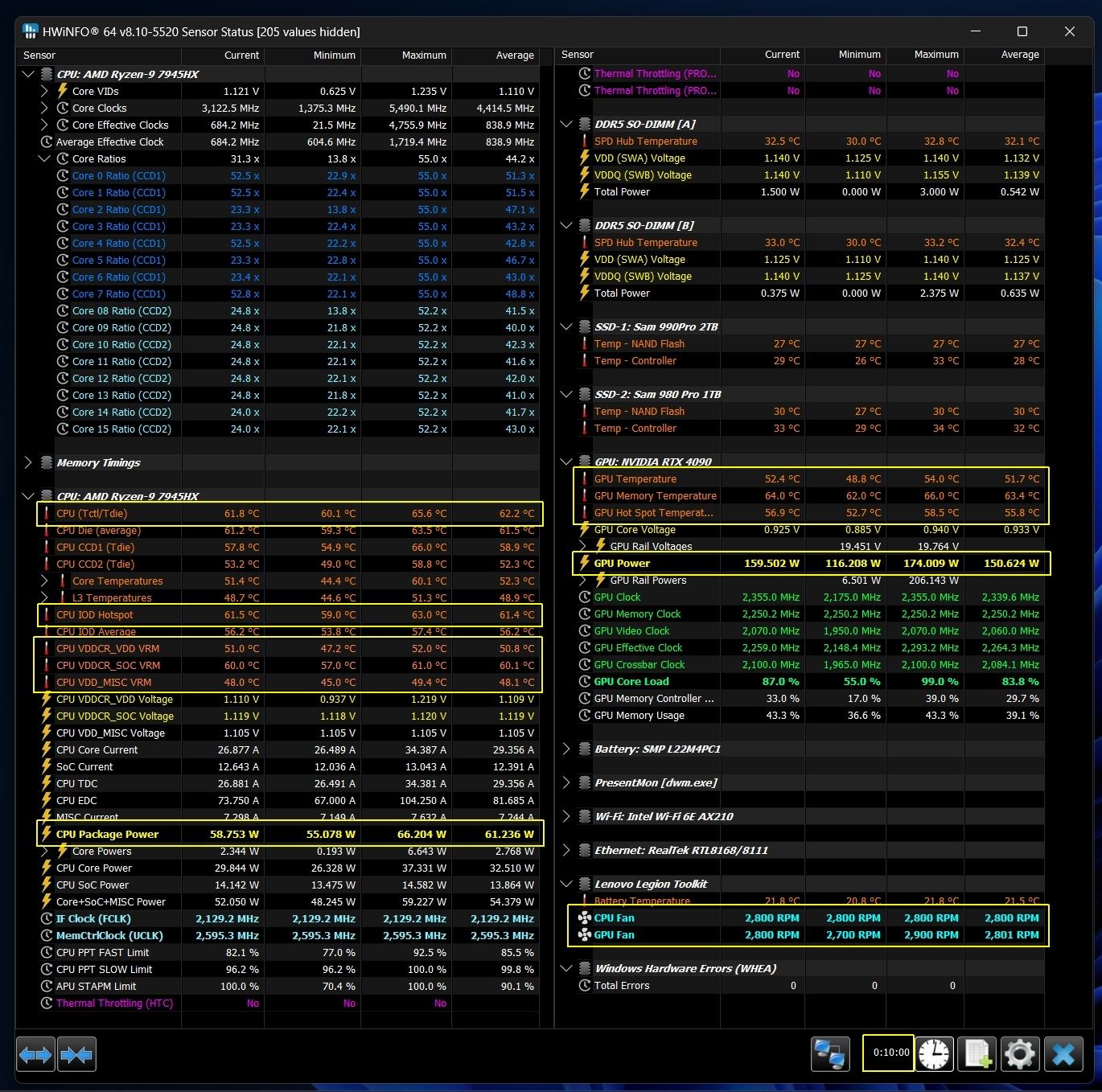The height and width of the screenshot is (1092, 1102).
Task: Expand the GPU Rail Voltages row
Action: 582,546
